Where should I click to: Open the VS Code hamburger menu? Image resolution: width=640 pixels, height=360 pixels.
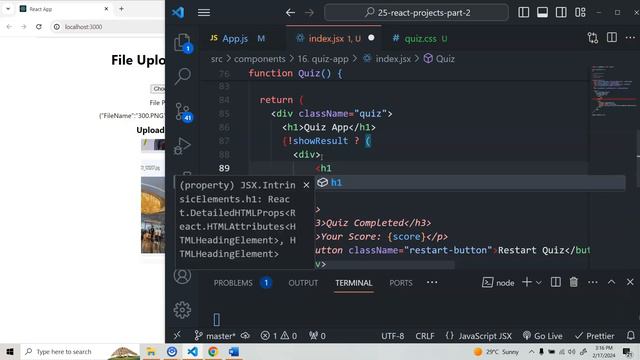pyautogui.click(x=204, y=13)
